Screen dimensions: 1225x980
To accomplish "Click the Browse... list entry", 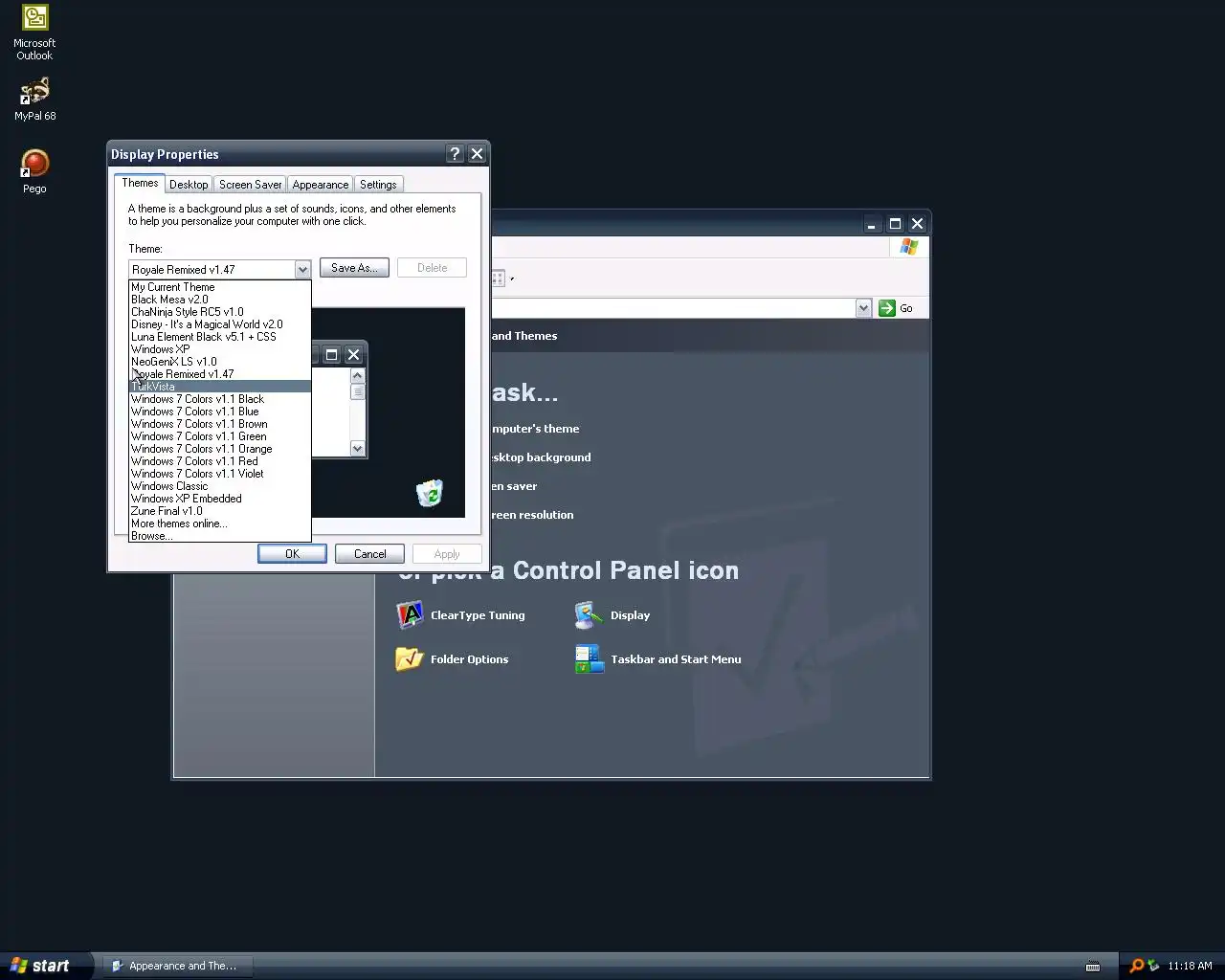I will tap(220, 536).
